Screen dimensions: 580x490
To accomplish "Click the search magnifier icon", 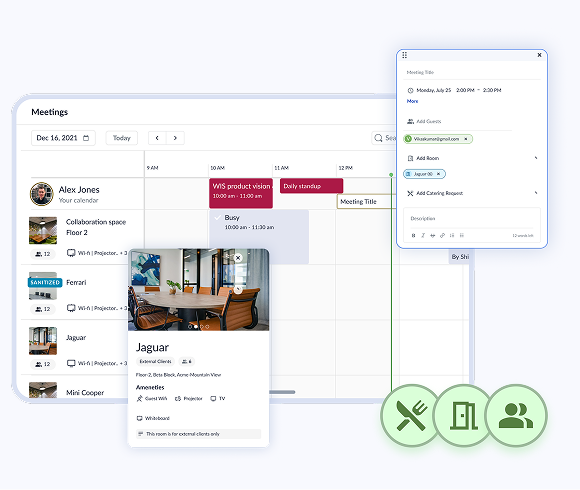I will coord(378,138).
